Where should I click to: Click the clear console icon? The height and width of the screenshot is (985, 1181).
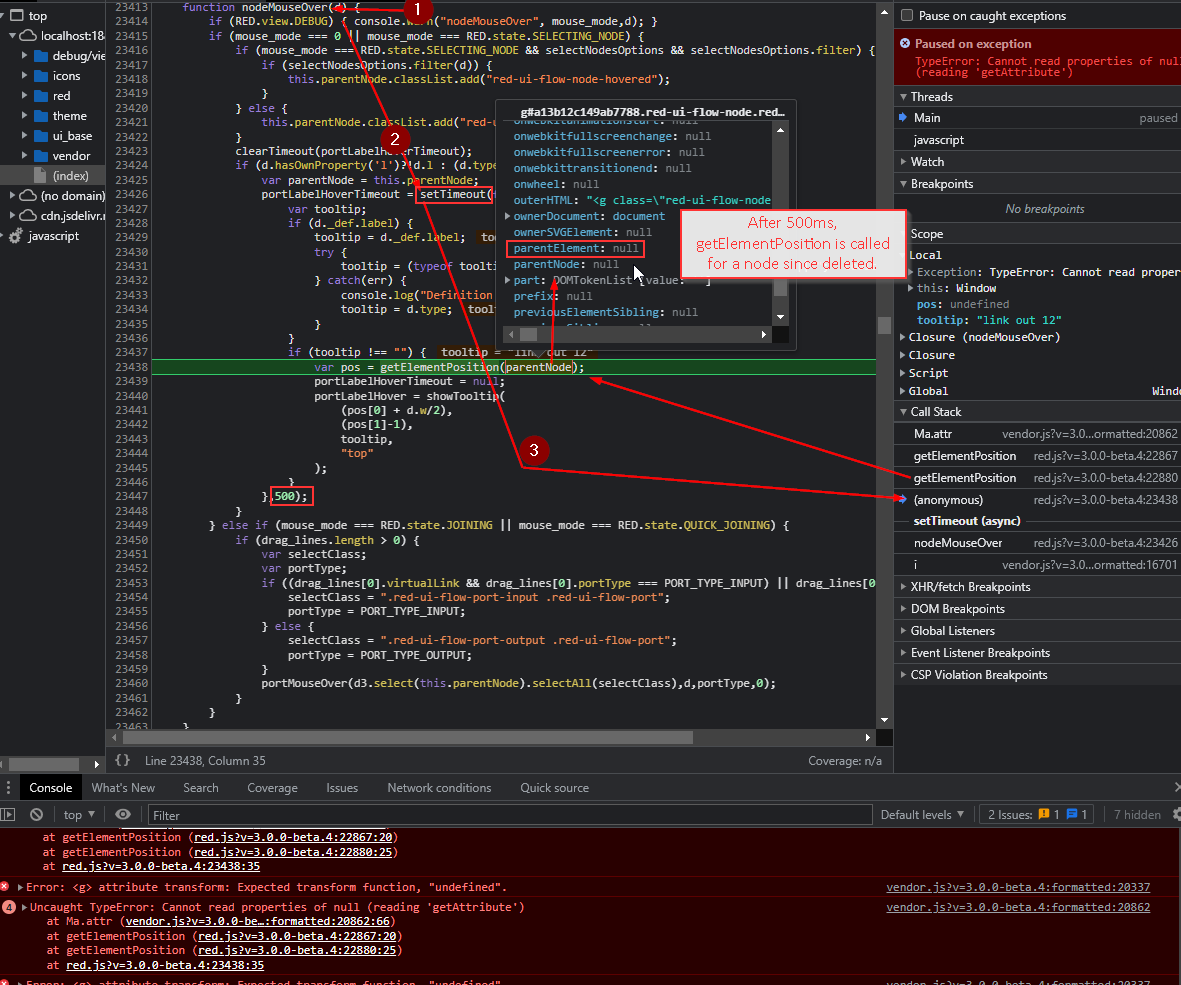point(36,814)
